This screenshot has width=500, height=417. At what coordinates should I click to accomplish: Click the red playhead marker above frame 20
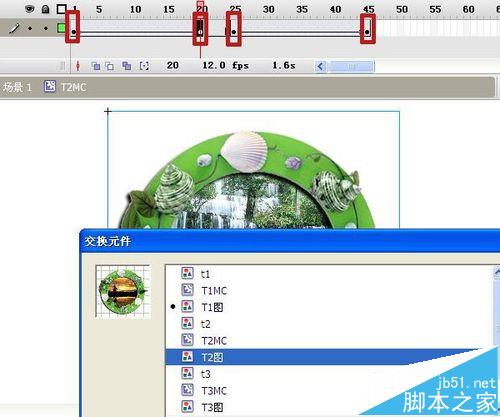pos(200,5)
